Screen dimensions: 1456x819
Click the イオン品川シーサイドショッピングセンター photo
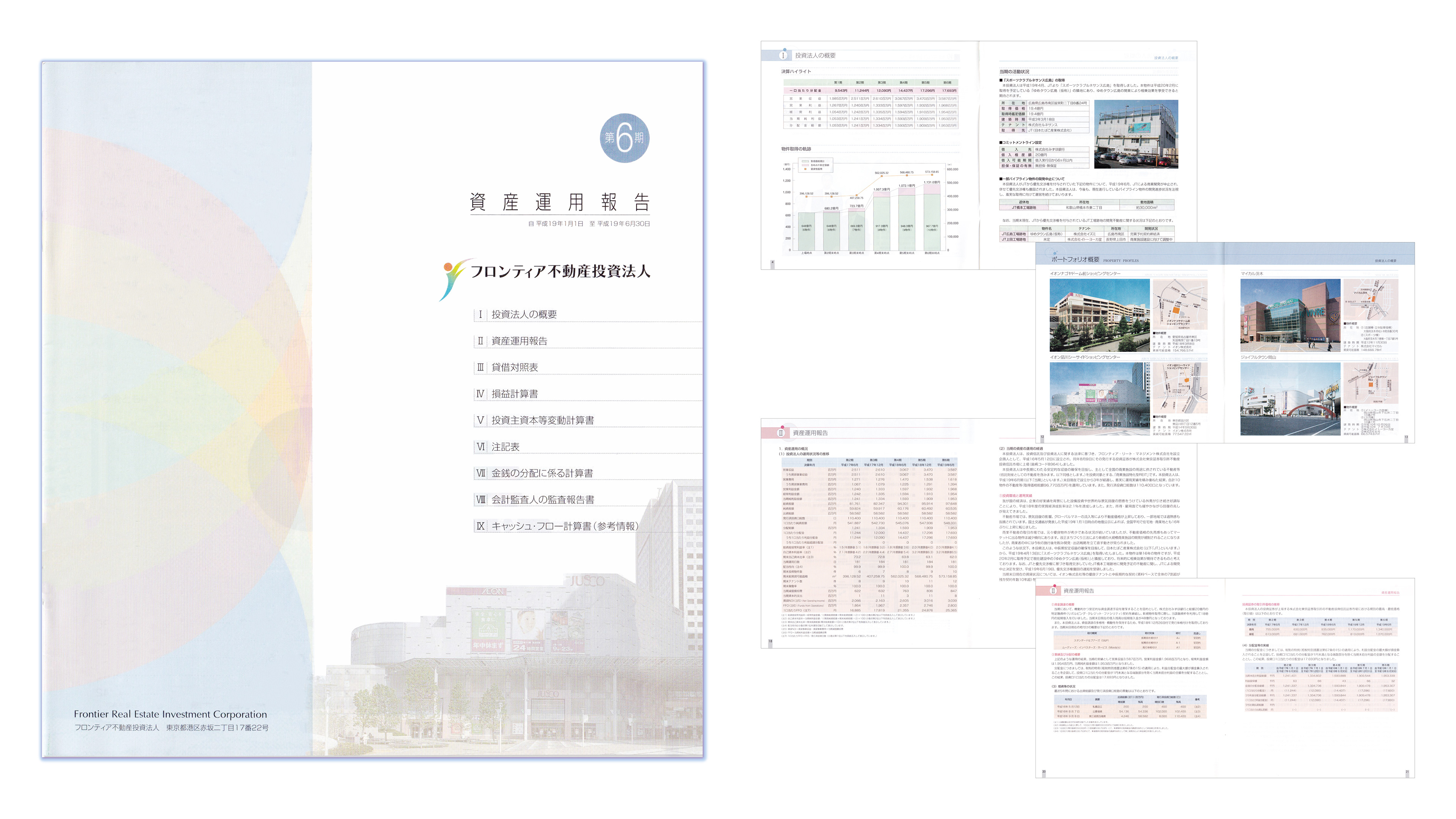(1099, 399)
